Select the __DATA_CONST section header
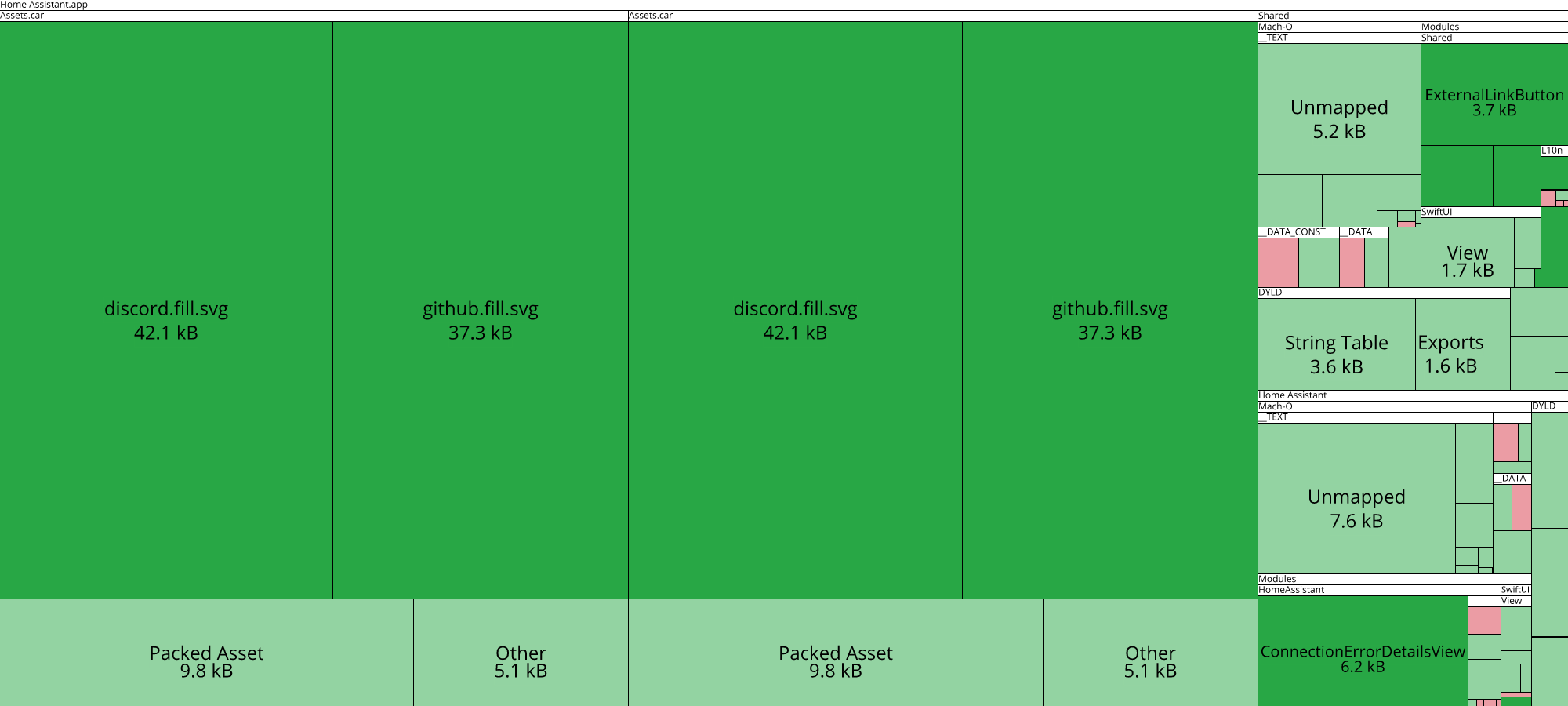The image size is (1568, 706). [1298, 232]
